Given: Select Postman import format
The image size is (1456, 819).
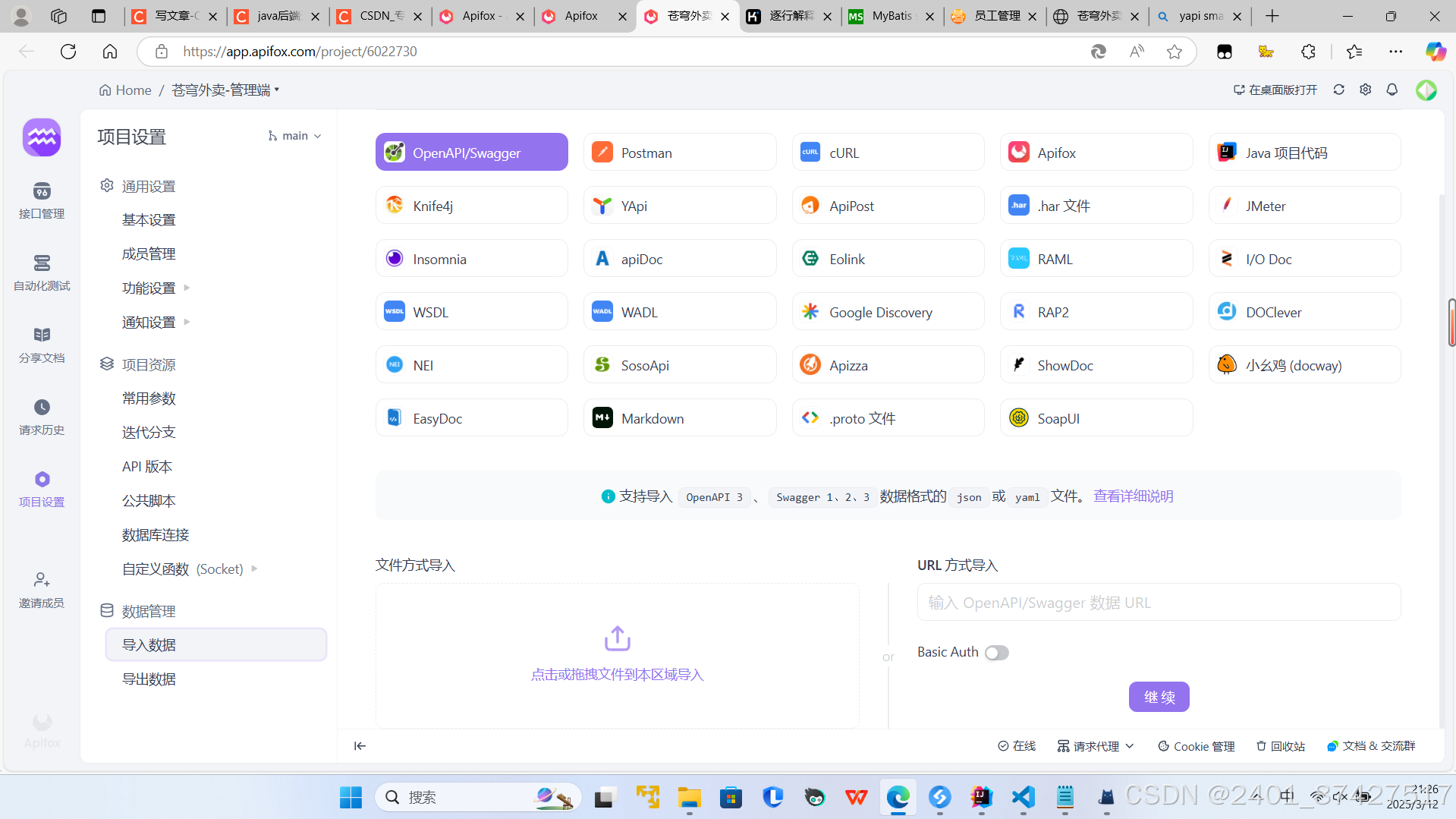Looking at the screenshot, I should [x=680, y=153].
